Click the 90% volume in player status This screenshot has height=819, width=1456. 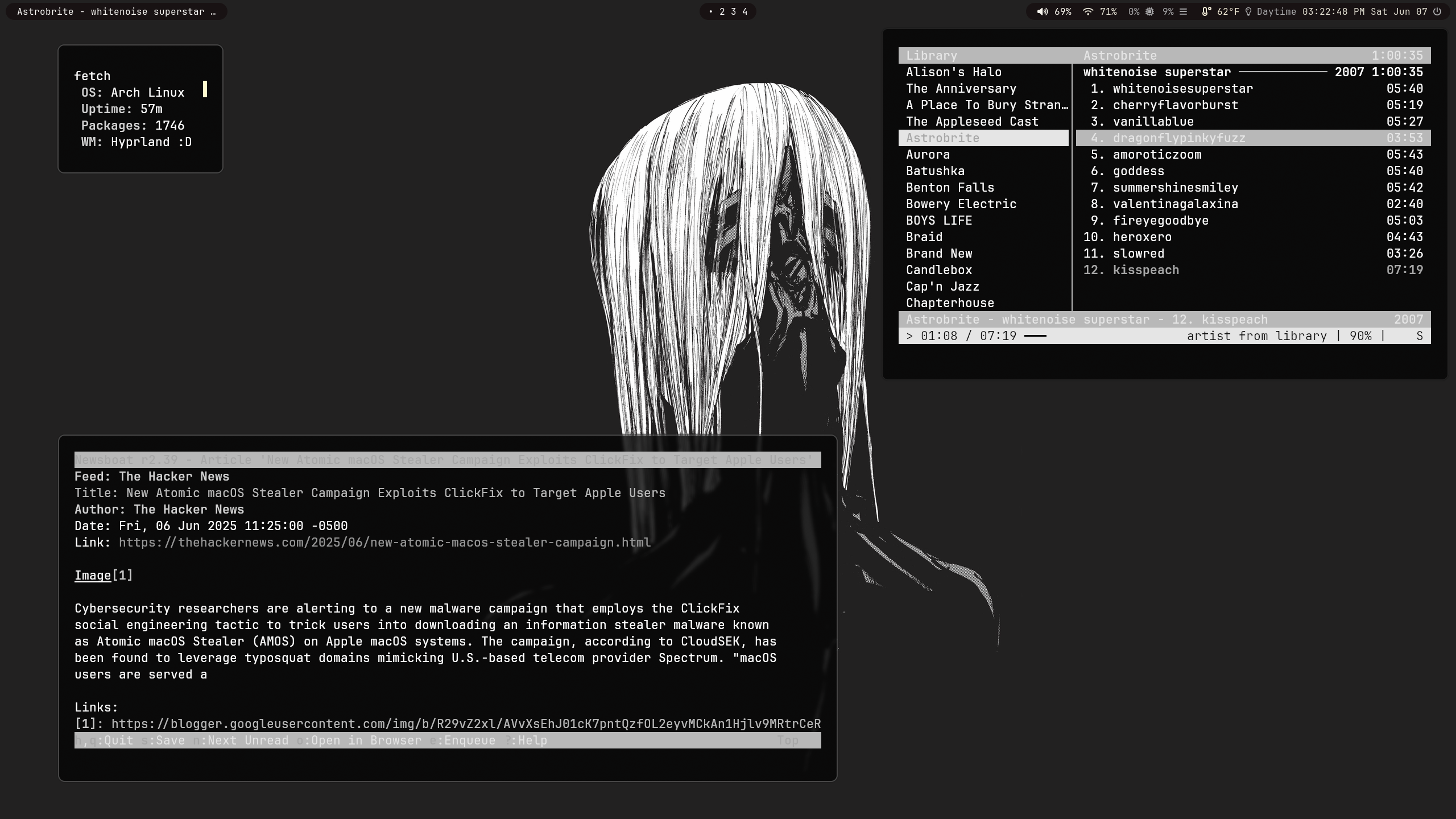click(x=1360, y=336)
